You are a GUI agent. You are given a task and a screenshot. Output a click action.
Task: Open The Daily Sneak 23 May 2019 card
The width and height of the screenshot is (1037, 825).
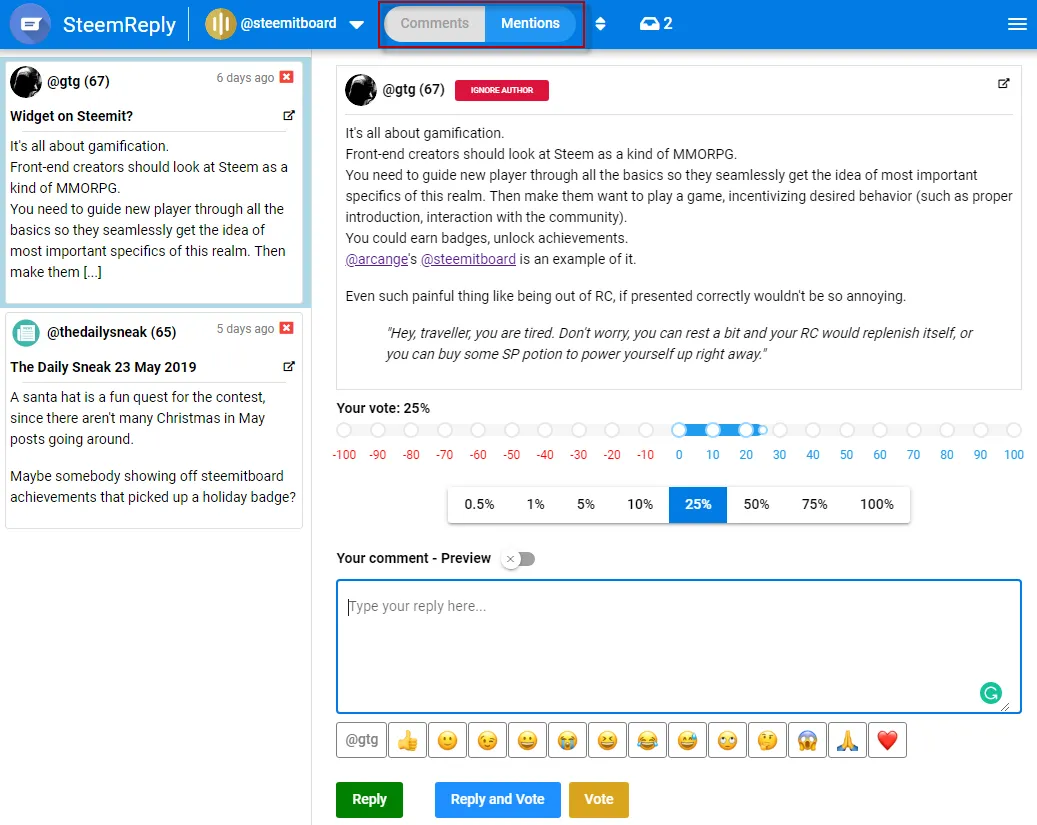[x=153, y=420]
